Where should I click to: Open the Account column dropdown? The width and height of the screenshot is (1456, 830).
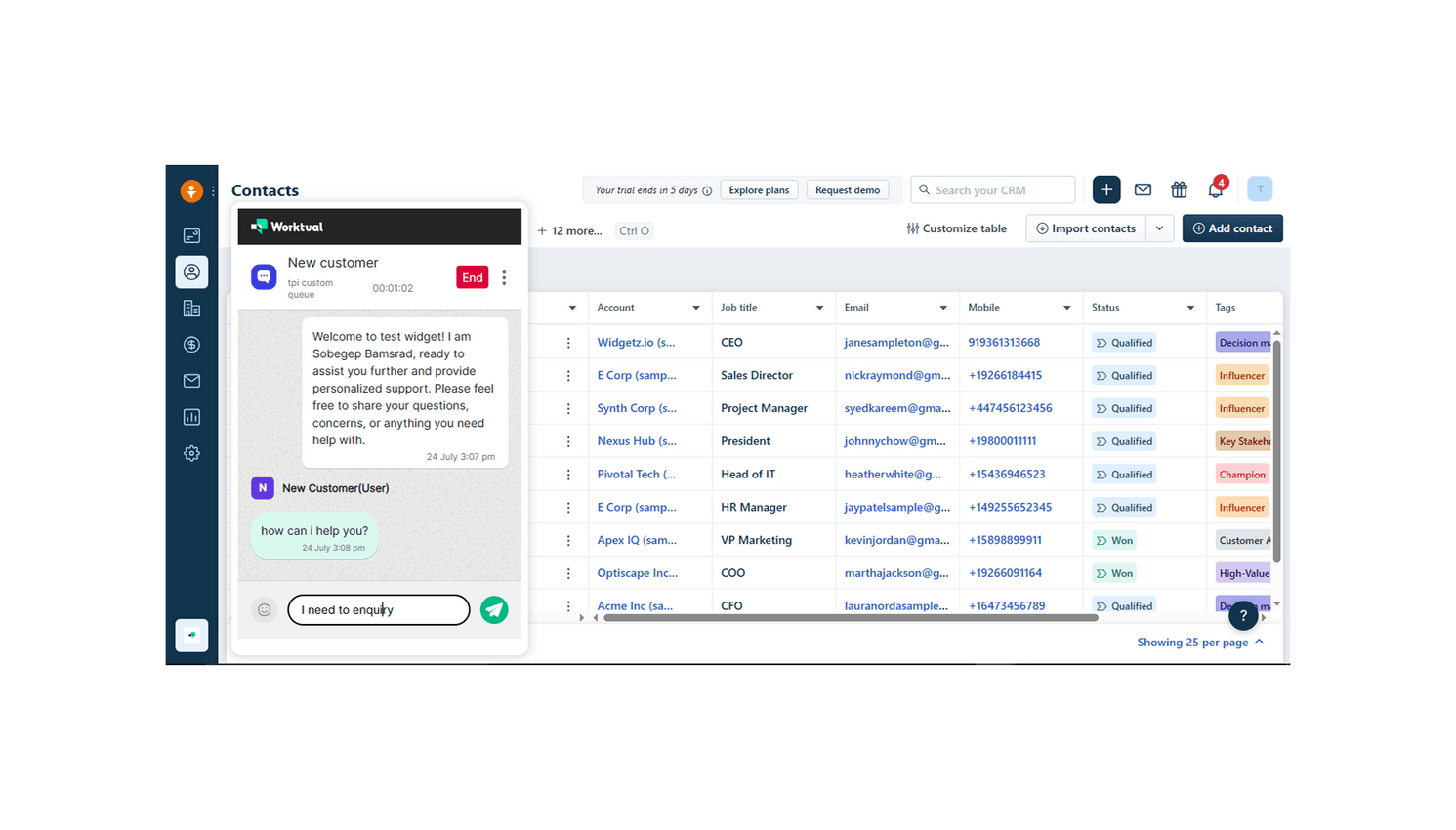coord(696,308)
